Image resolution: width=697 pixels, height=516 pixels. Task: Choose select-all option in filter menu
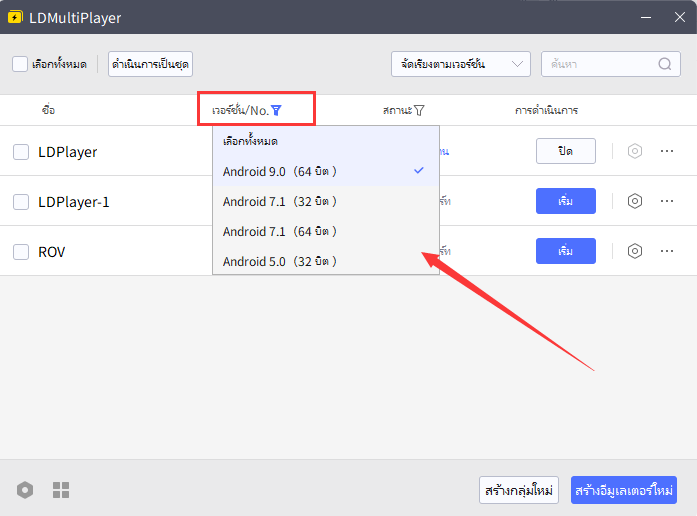[326, 141]
